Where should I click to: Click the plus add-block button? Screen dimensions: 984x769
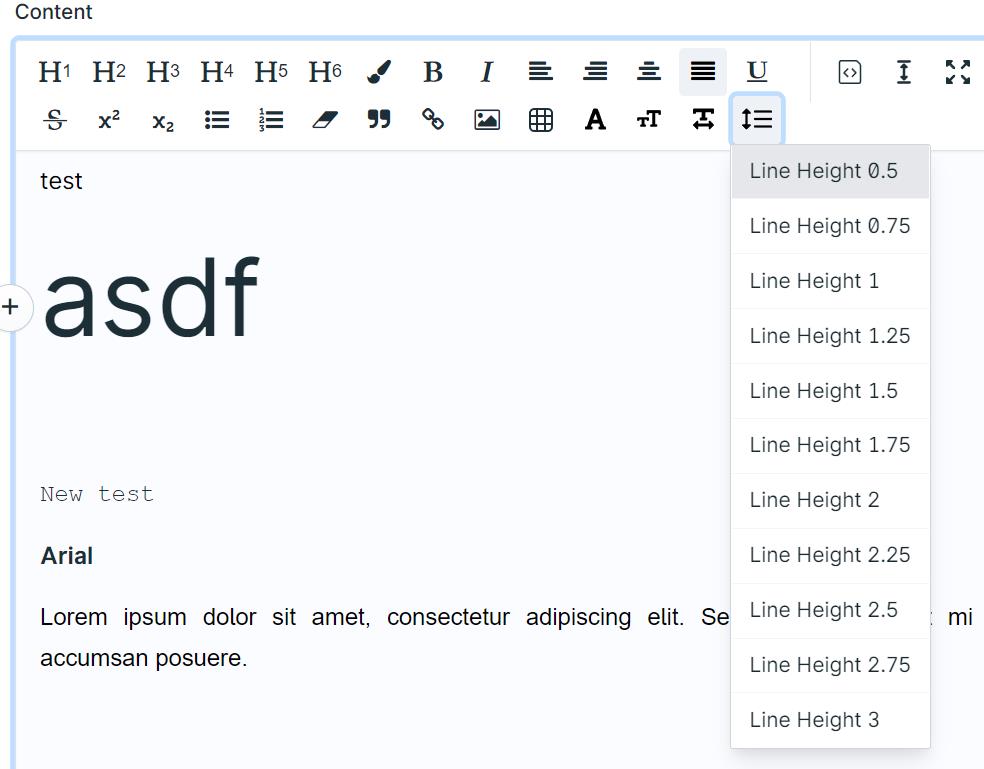coord(11,307)
